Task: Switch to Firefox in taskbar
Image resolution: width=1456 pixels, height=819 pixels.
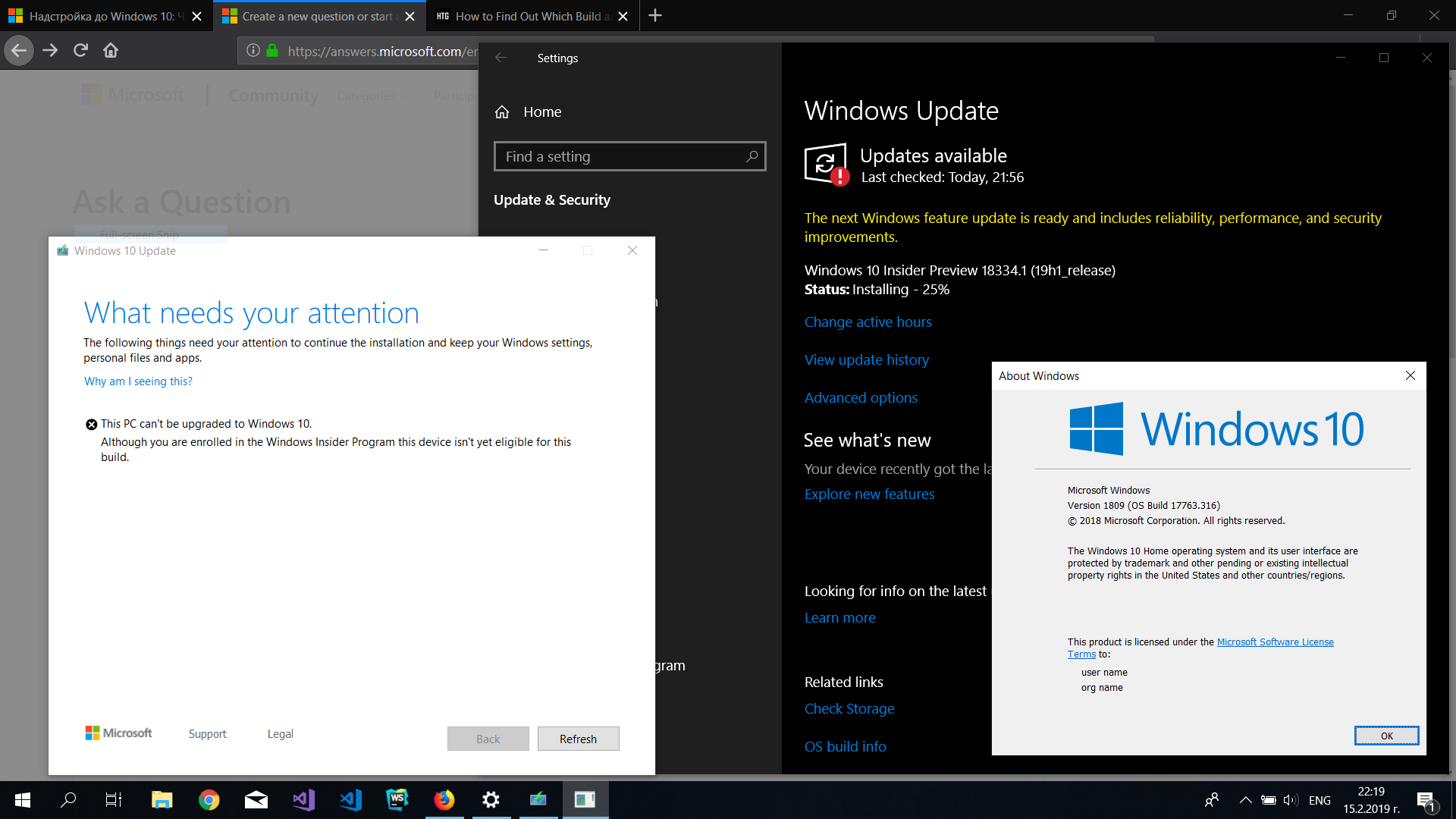Action: point(444,799)
